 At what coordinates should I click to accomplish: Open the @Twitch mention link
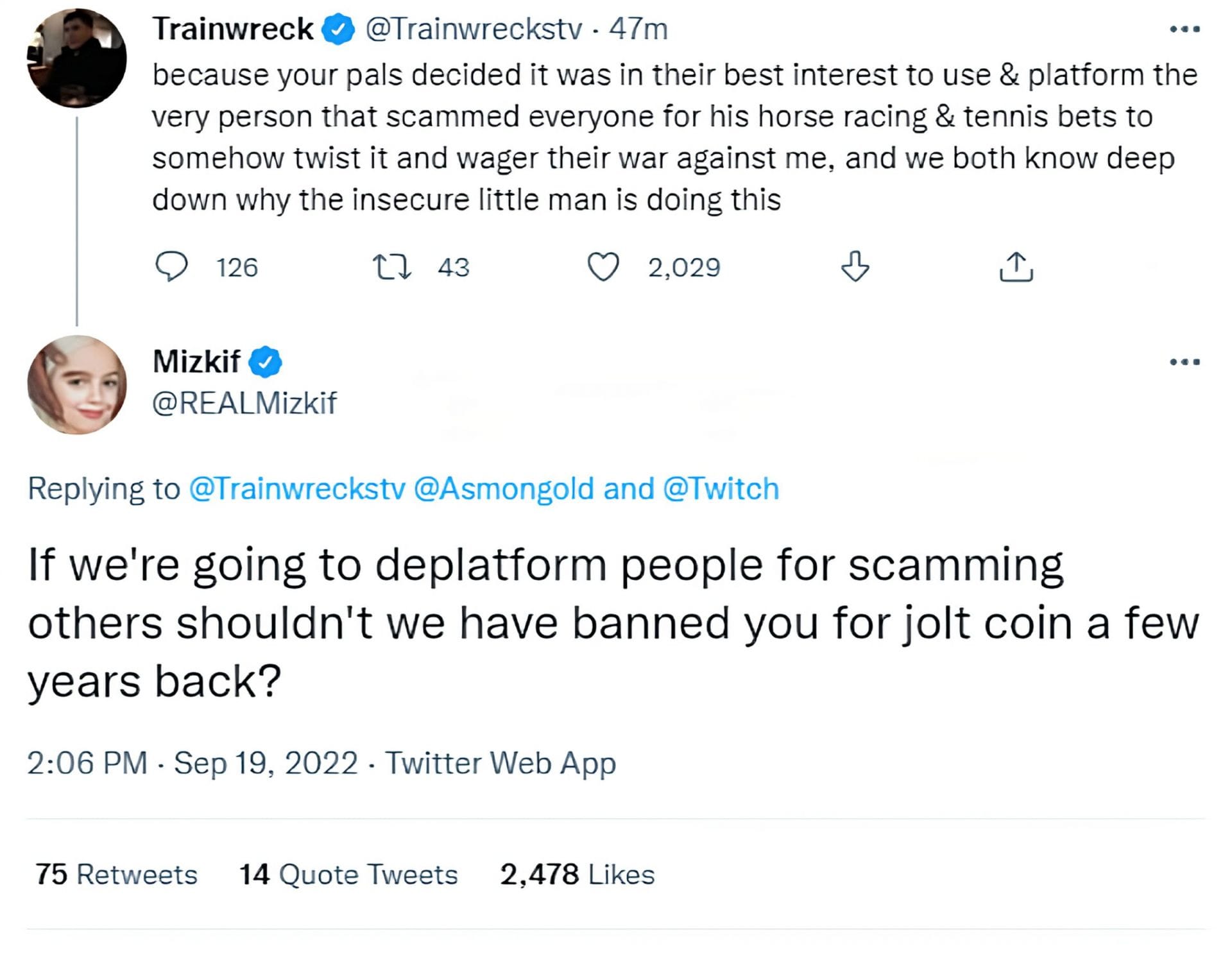coord(721,488)
